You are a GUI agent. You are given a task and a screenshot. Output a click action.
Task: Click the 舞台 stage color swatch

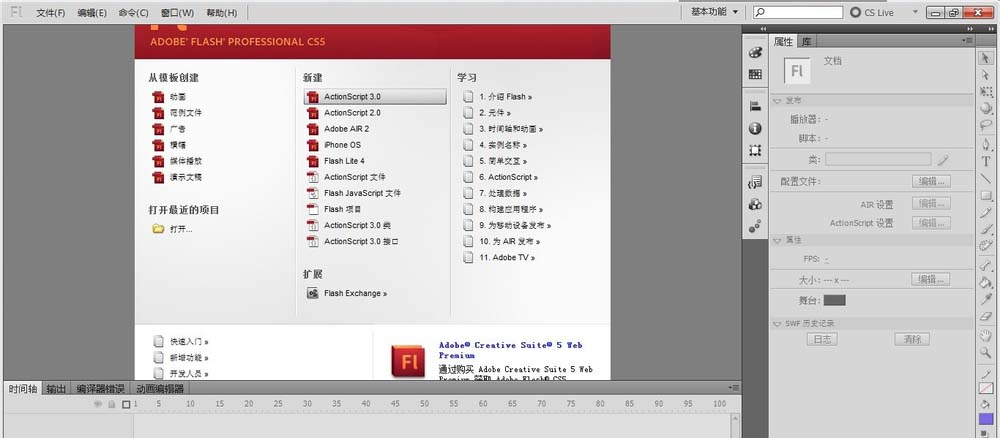click(x=834, y=300)
